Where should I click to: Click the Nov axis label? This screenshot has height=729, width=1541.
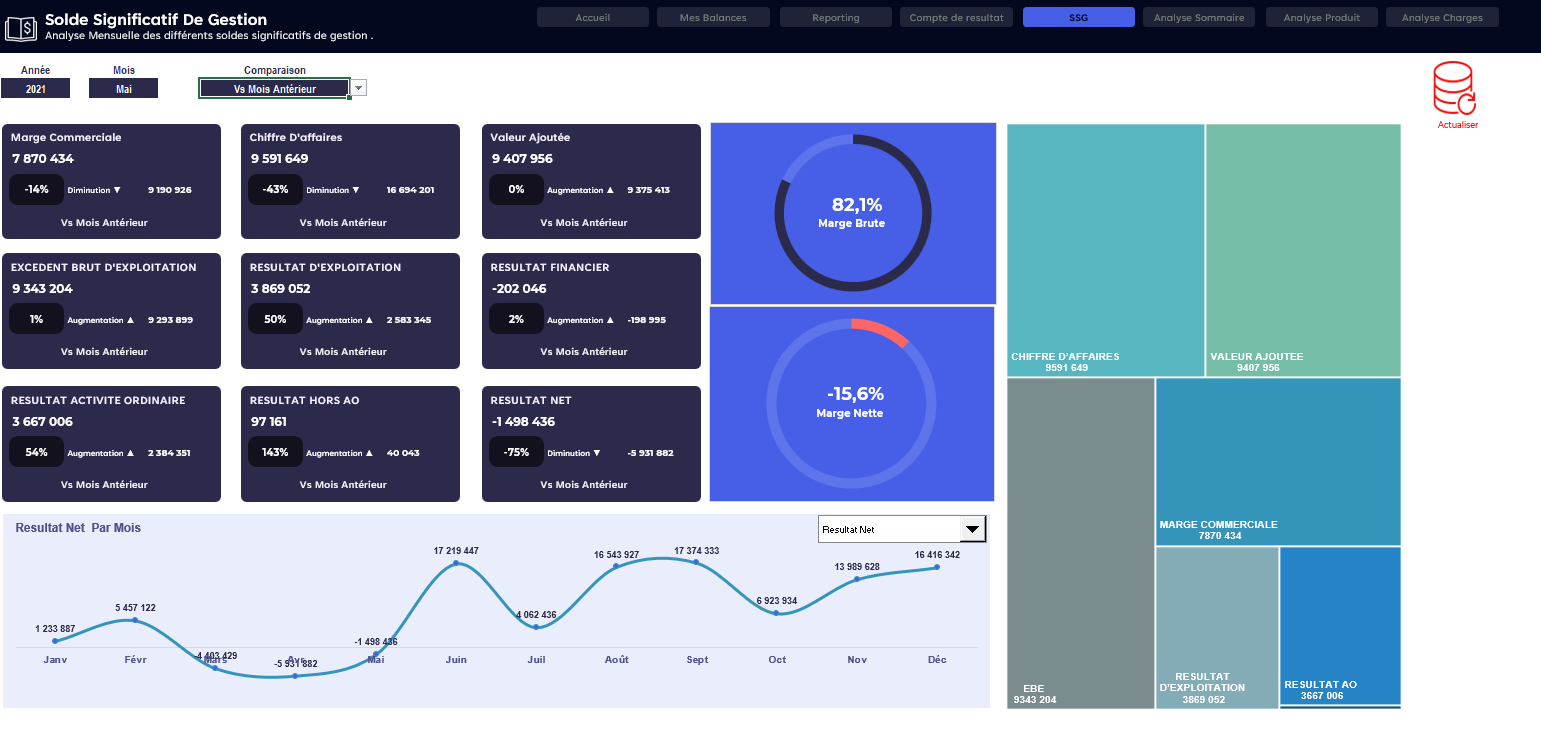coord(857,660)
